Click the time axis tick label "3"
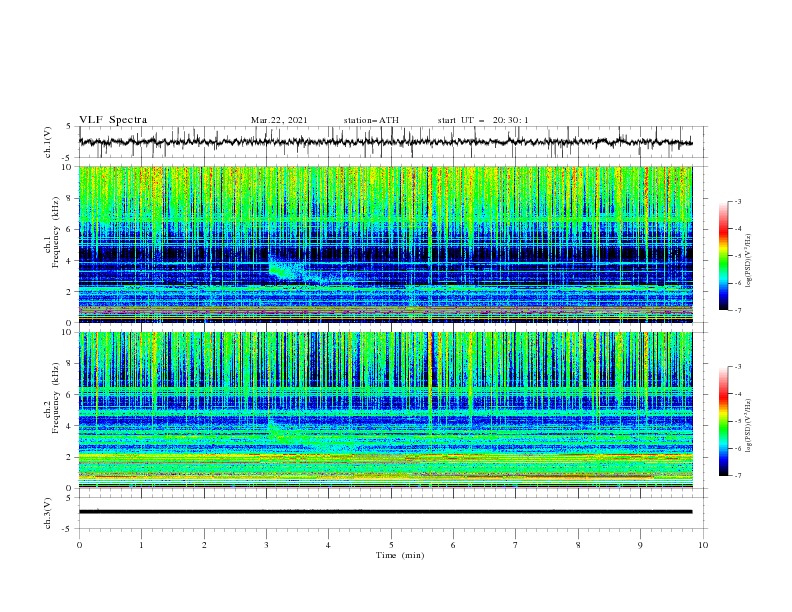This screenshot has width=792, height=612. 266,545
